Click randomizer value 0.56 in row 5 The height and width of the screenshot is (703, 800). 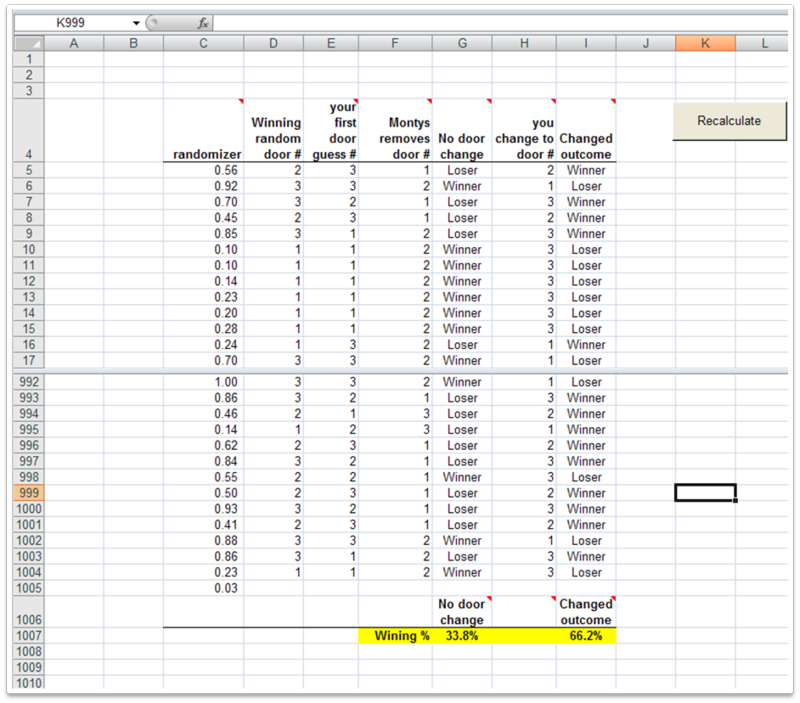(204, 170)
